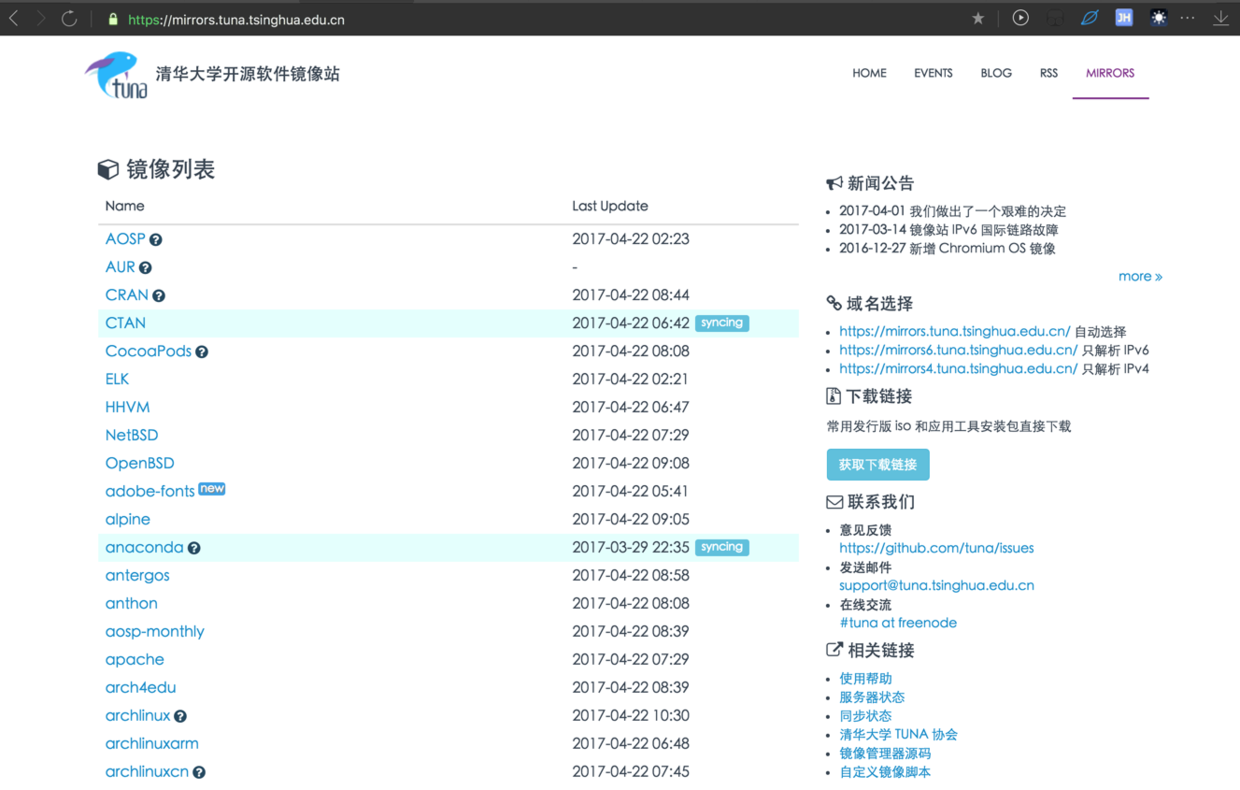Click the browser forward arrow
1240x790 pixels.
point(41,18)
